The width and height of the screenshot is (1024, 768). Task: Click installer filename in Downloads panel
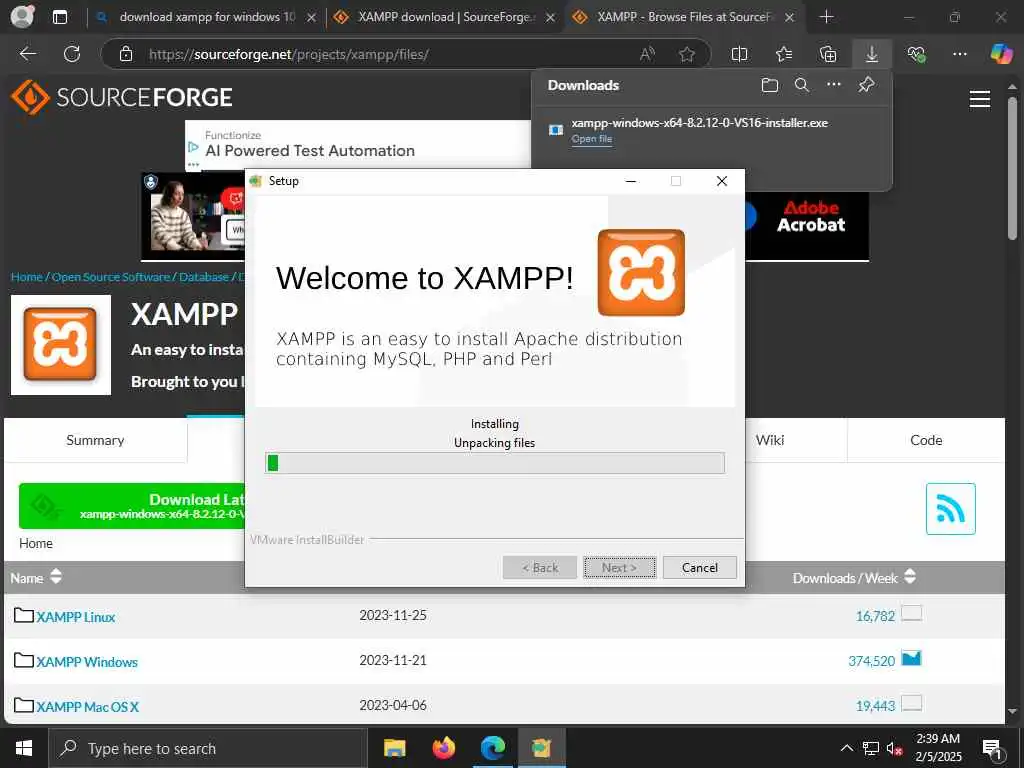point(699,123)
